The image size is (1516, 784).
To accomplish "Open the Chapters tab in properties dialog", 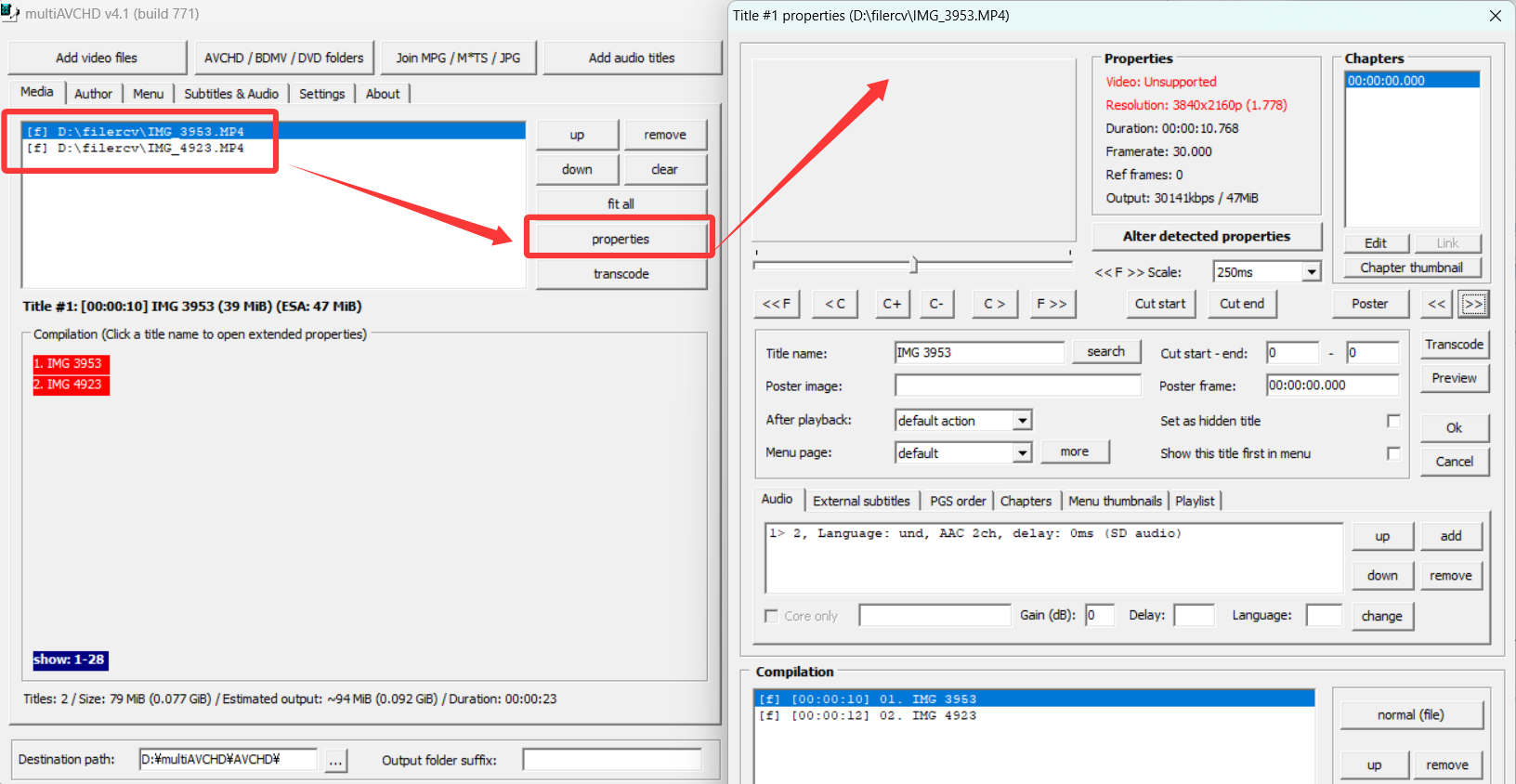I will point(1026,501).
